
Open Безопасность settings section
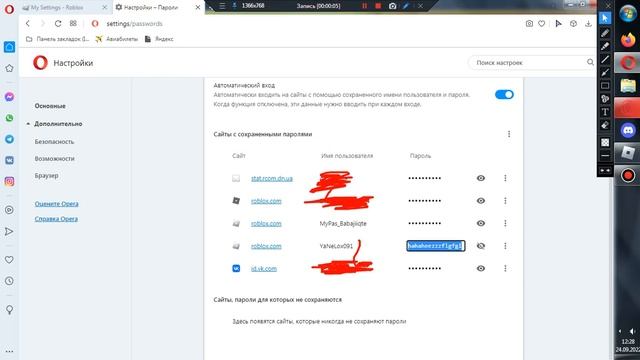[x=54, y=142]
